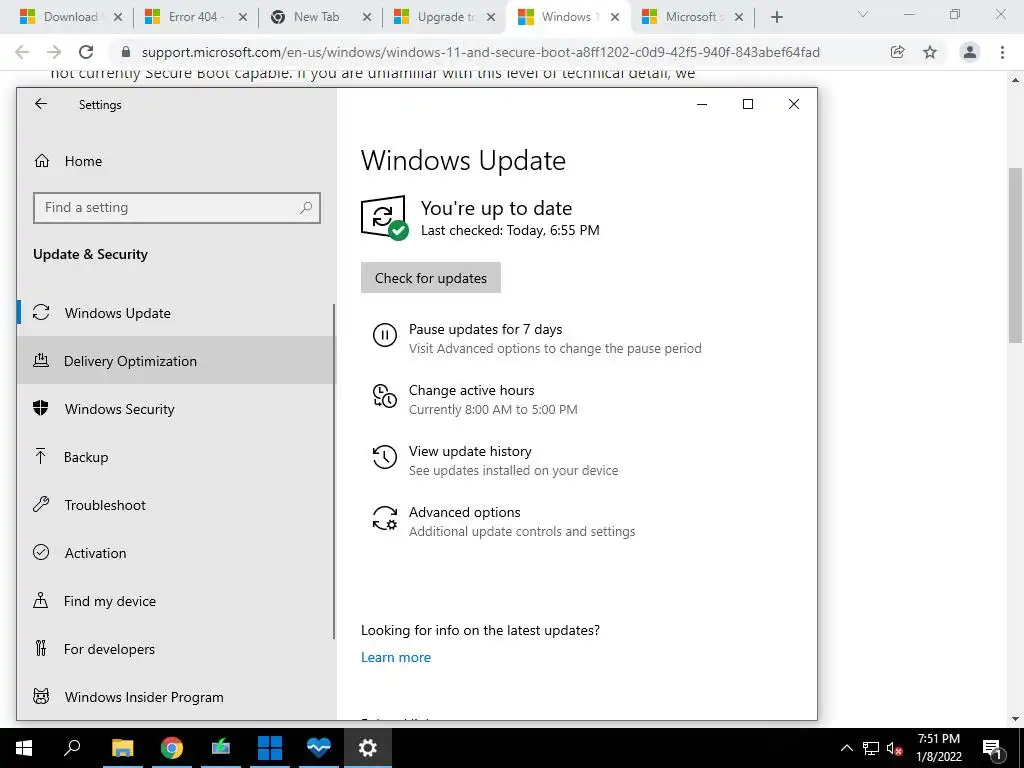This screenshot has height=768, width=1024.
Task: Open Settings gear in taskbar
Action: click(x=368, y=748)
